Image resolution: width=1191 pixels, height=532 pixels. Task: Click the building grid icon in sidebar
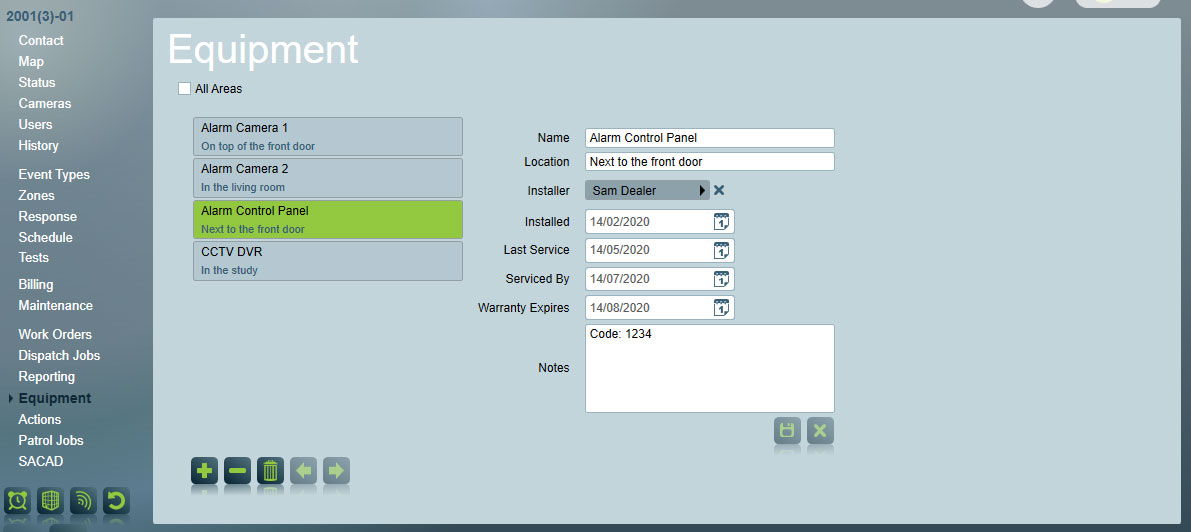[50, 501]
